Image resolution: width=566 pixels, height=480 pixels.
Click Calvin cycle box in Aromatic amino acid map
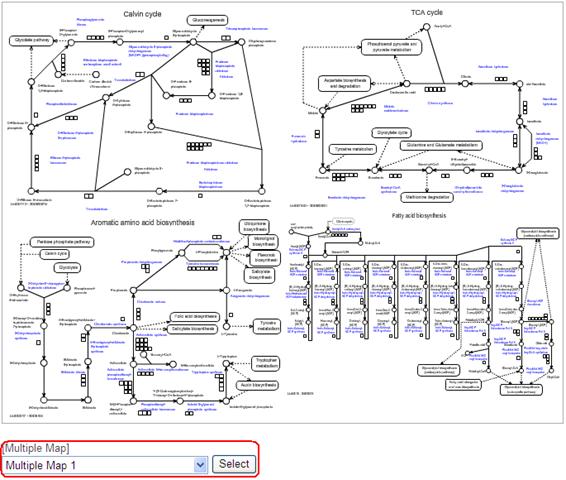[55, 254]
